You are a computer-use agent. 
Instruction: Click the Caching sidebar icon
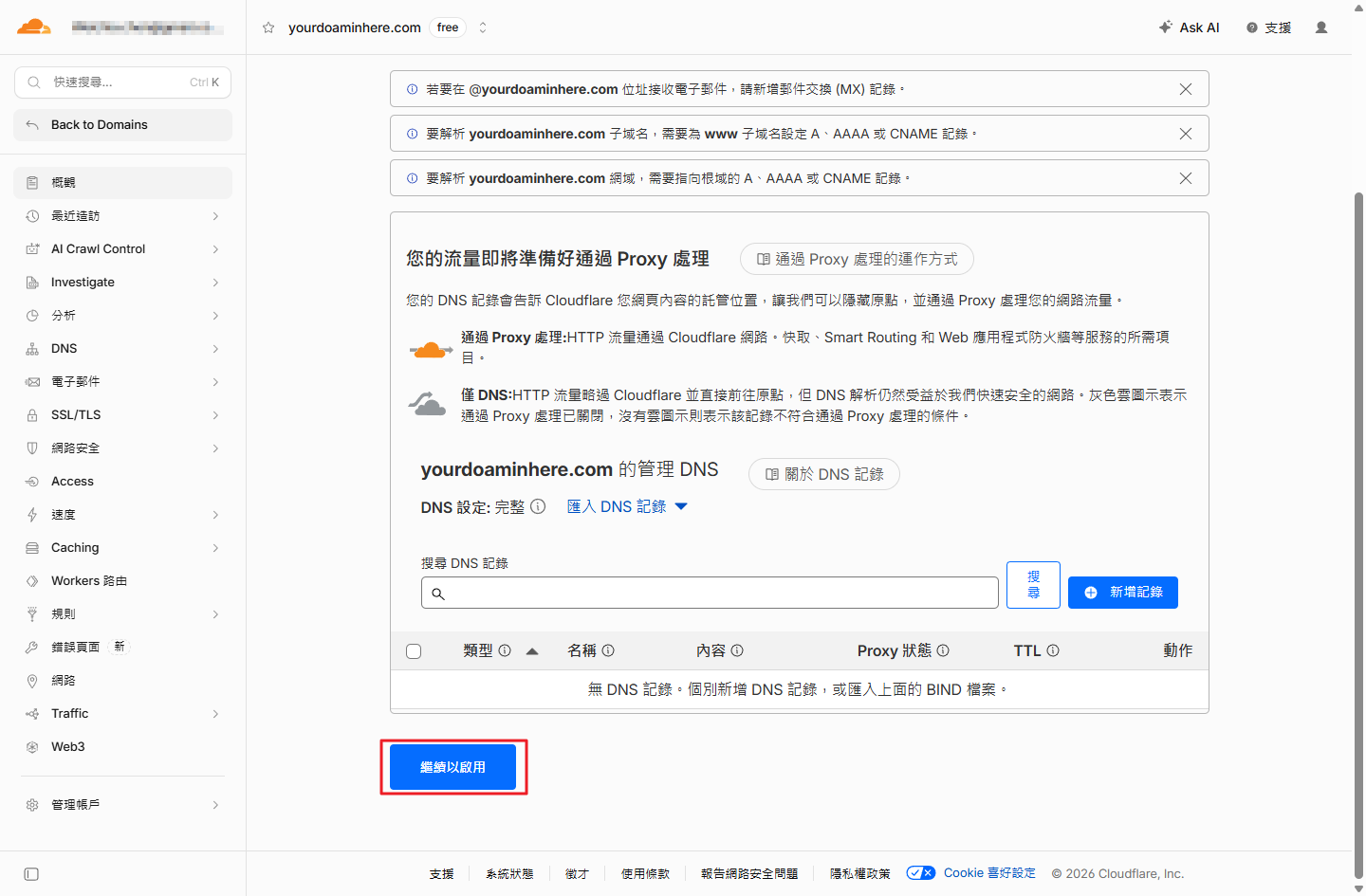pyautogui.click(x=32, y=548)
